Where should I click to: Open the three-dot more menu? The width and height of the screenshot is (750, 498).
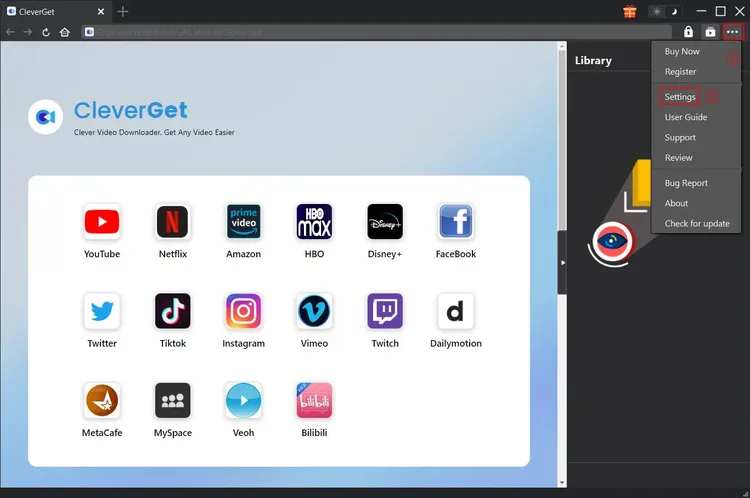click(x=733, y=32)
